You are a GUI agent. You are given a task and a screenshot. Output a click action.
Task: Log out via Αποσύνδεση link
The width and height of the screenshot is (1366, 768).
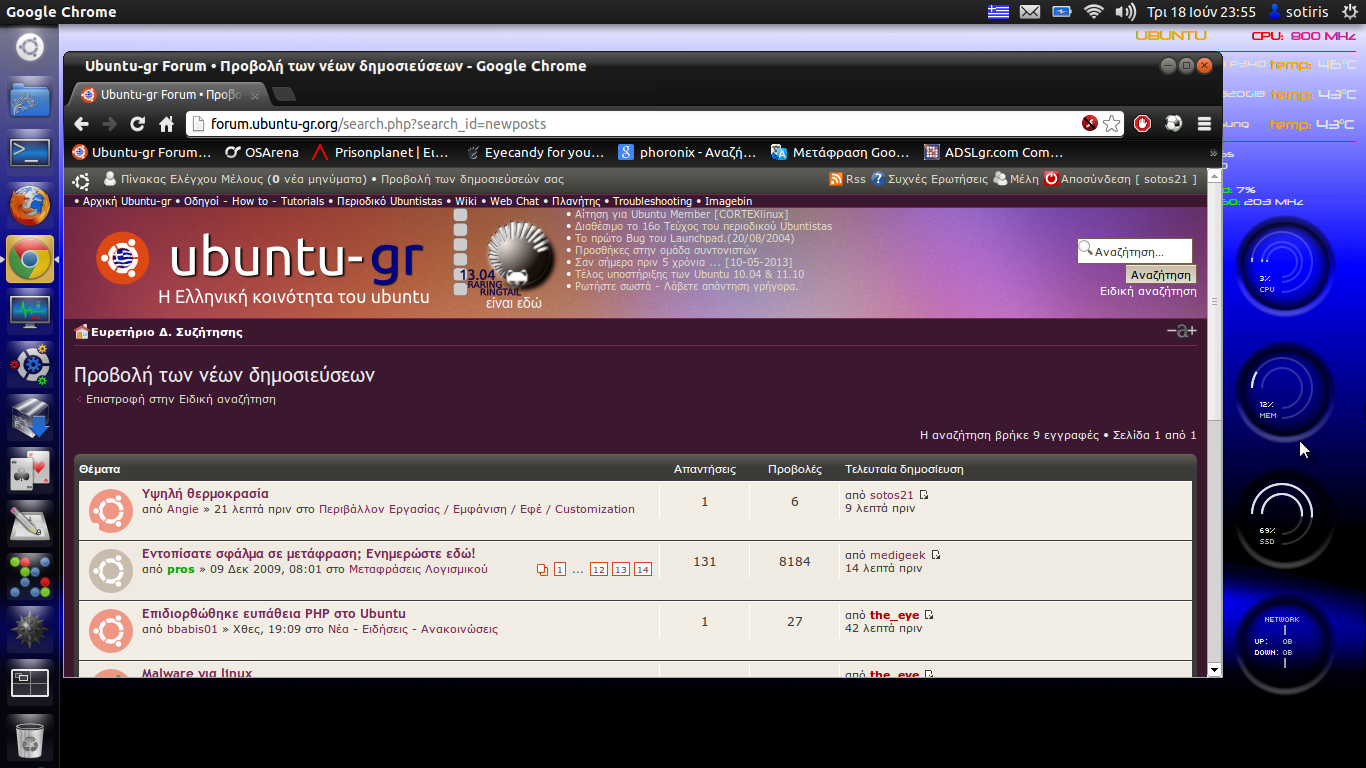1121,179
